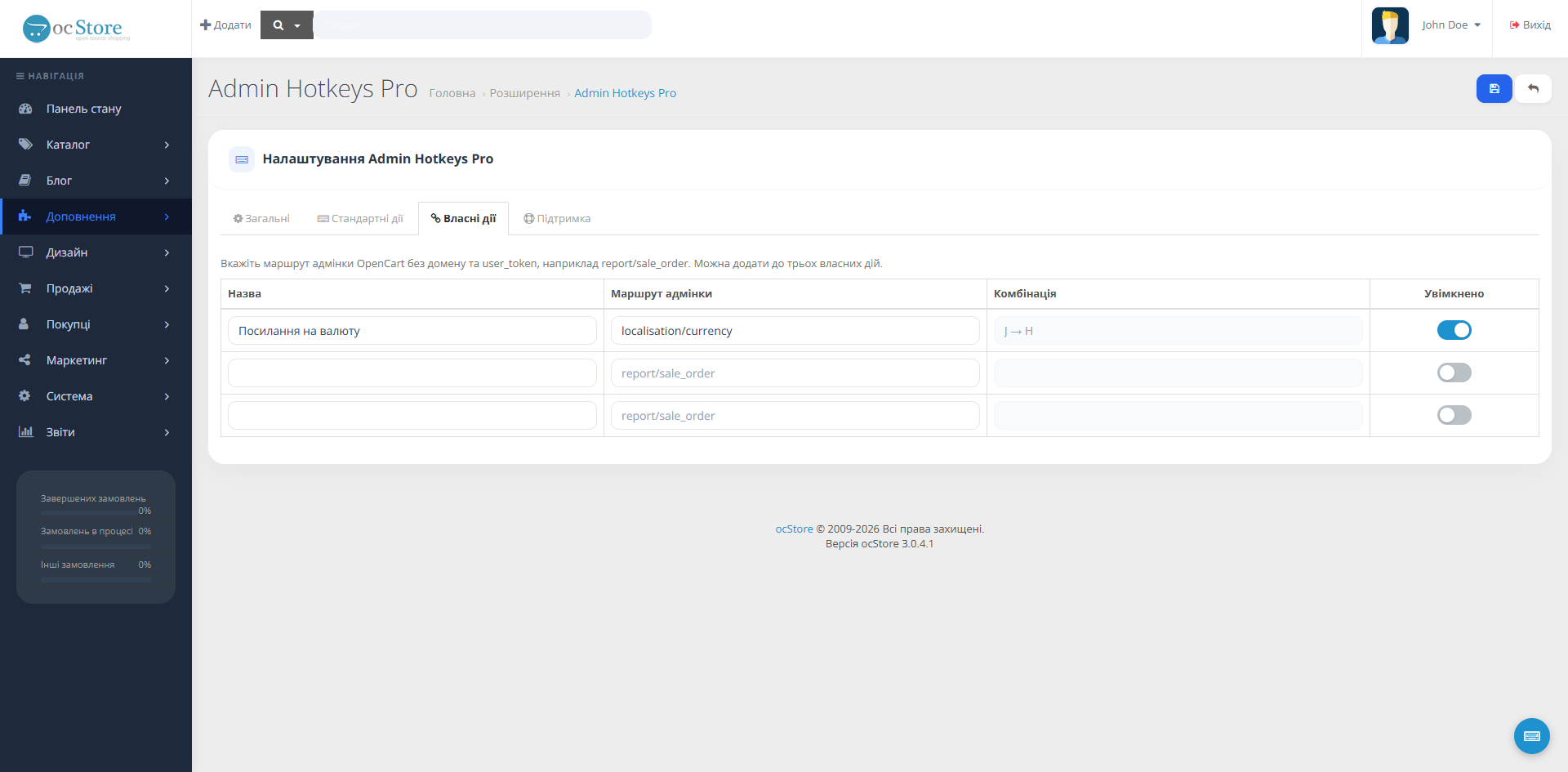Expand the Звіти menu chevron

click(167, 432)
